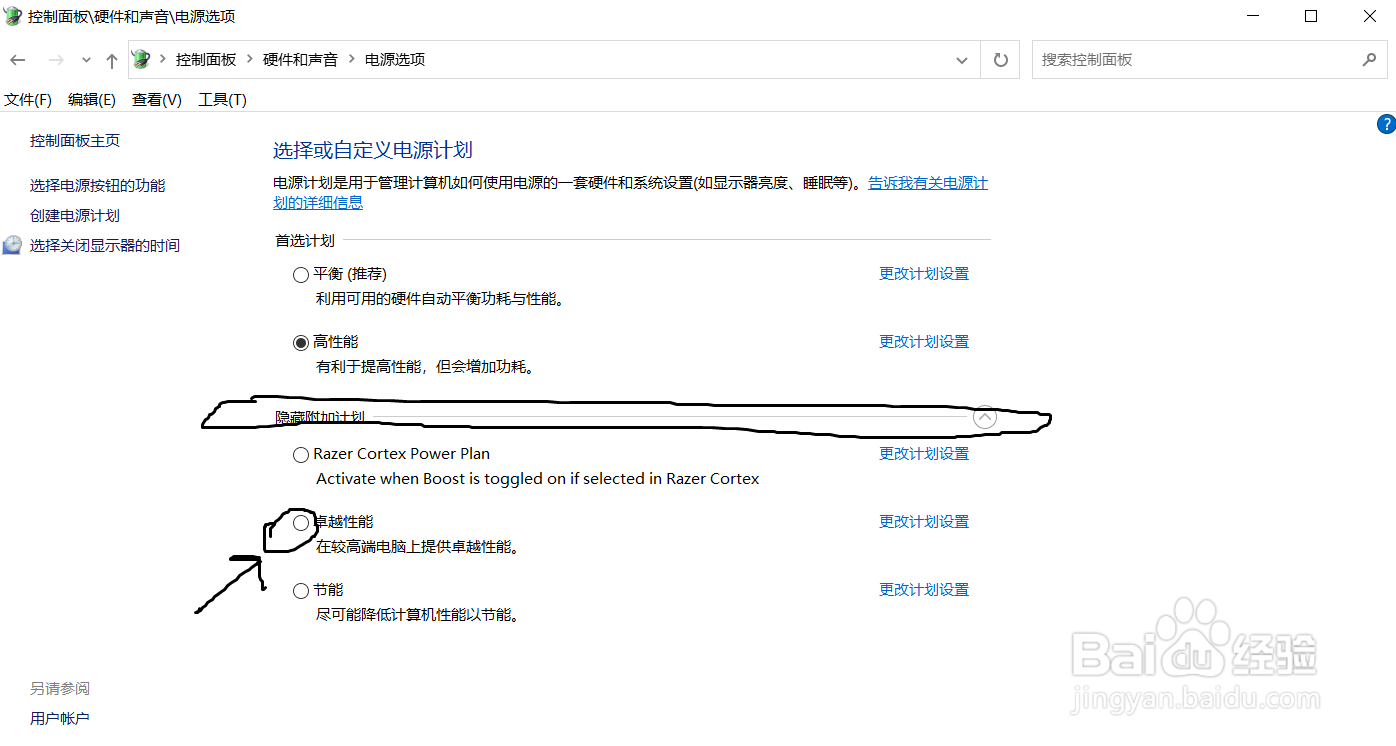
Task: Click 更改计划设置 for 节能 plan
Action: [x=924, y=590]
